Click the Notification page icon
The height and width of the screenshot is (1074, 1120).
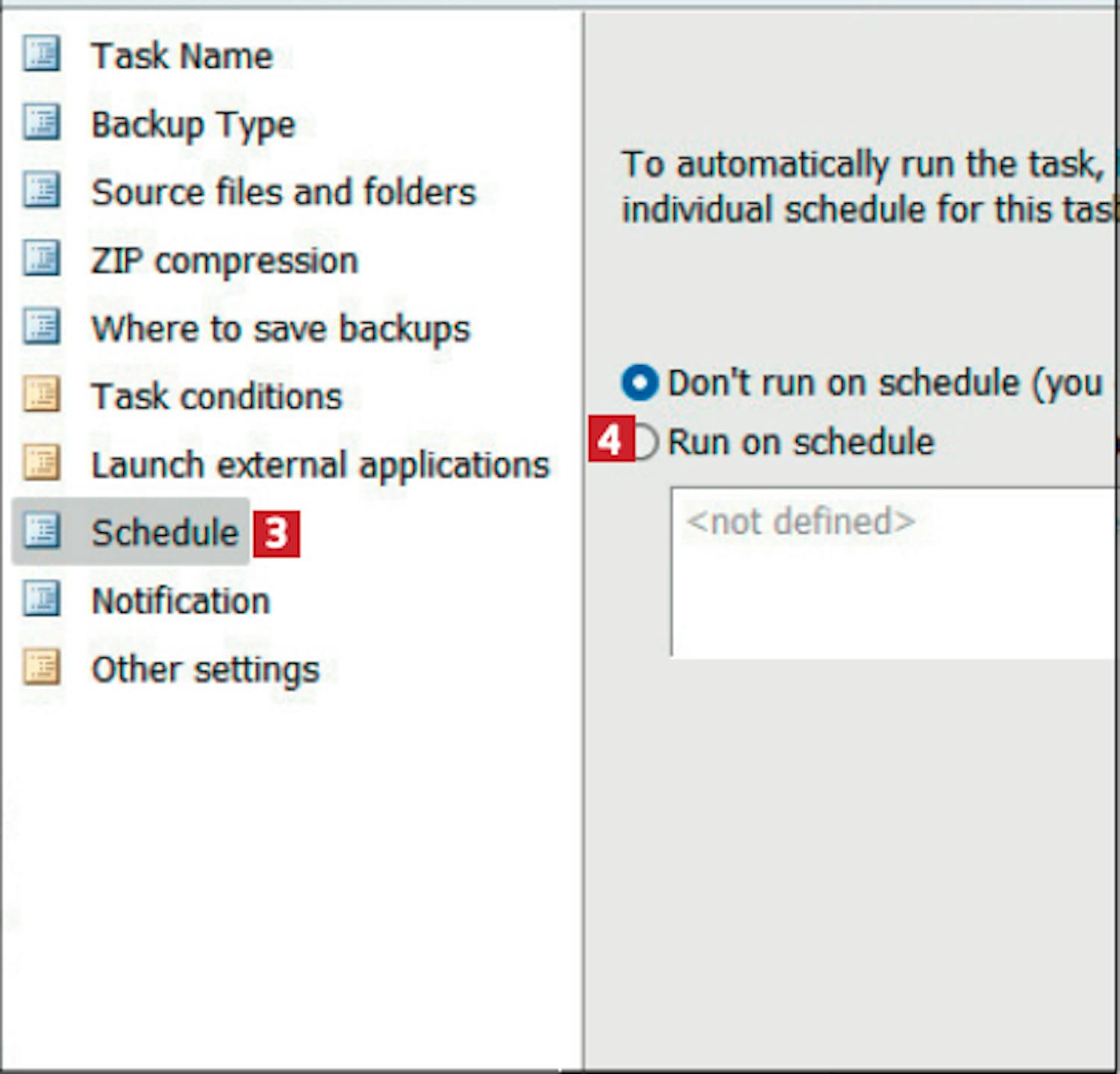pos(41,599)
